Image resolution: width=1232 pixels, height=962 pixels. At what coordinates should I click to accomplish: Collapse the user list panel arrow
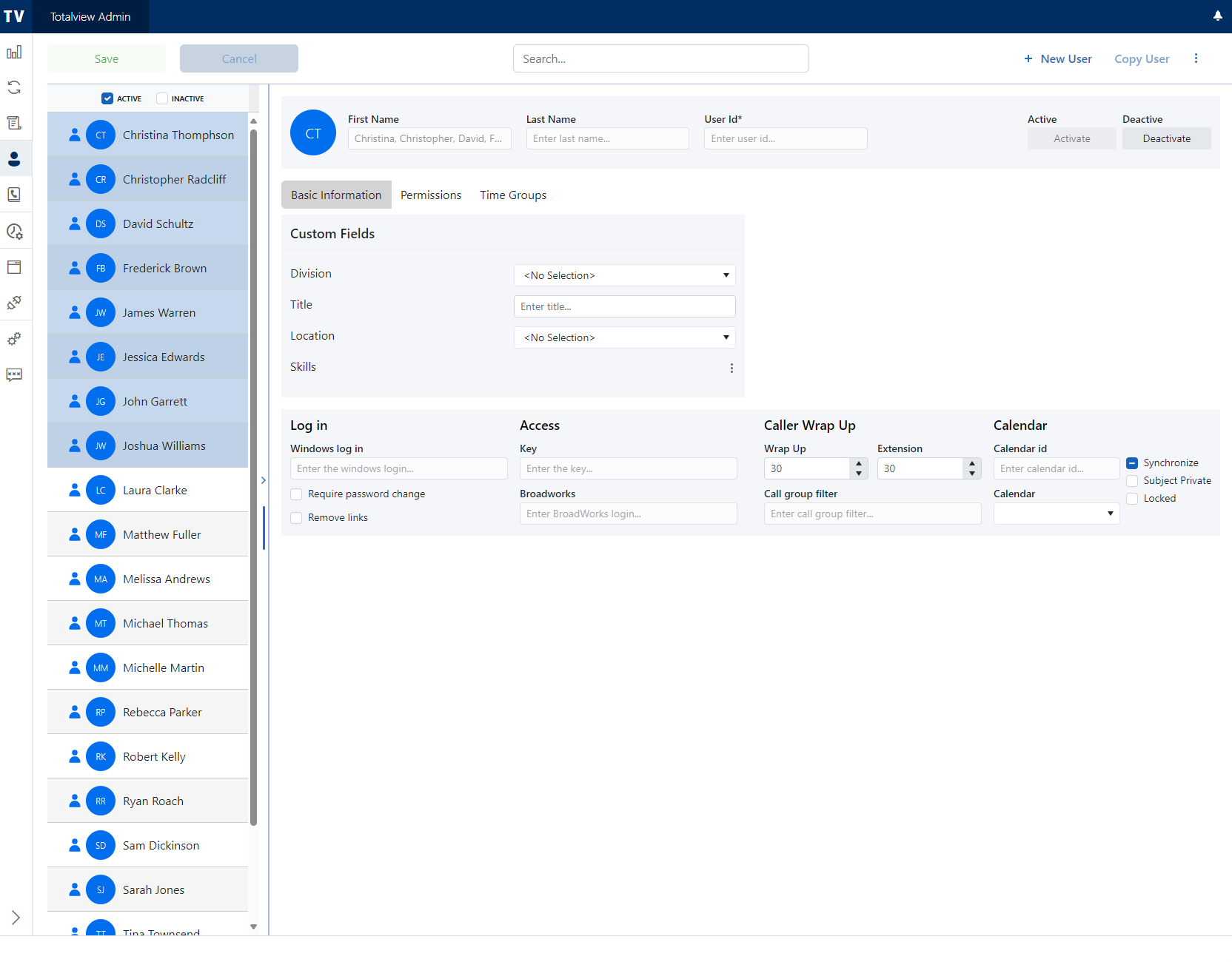[x=264, y=480]
